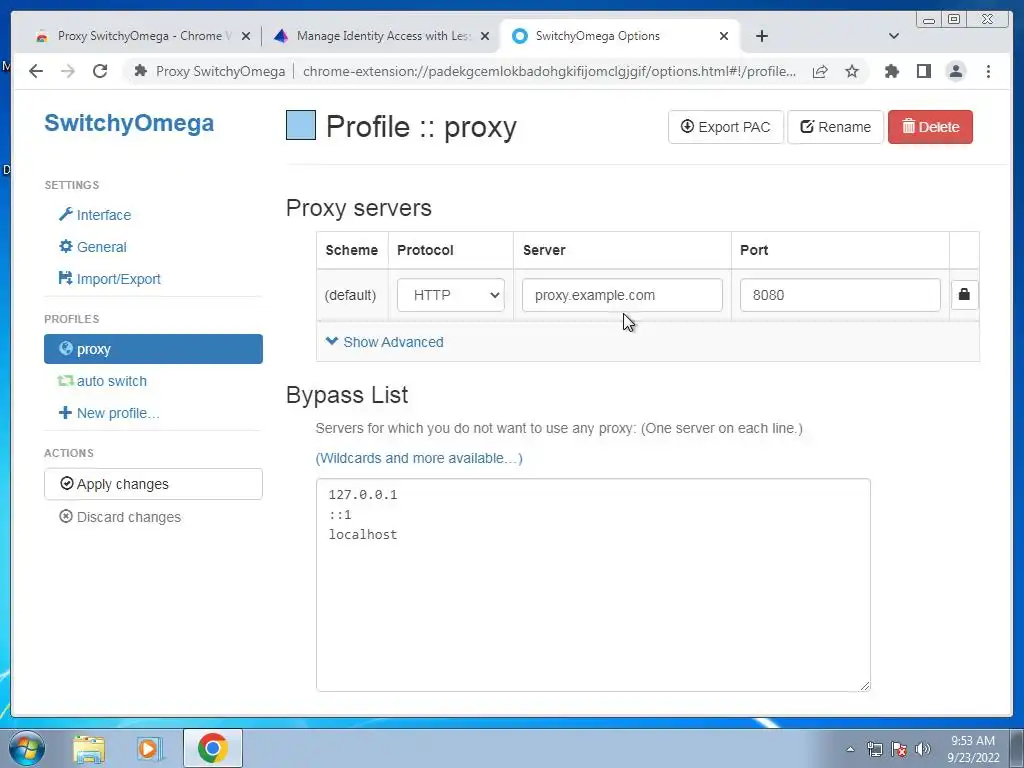Select the proxy profile in sidebar
Image resolution: width=1024 pixels, height=768 pixels.
coord(153,349)
